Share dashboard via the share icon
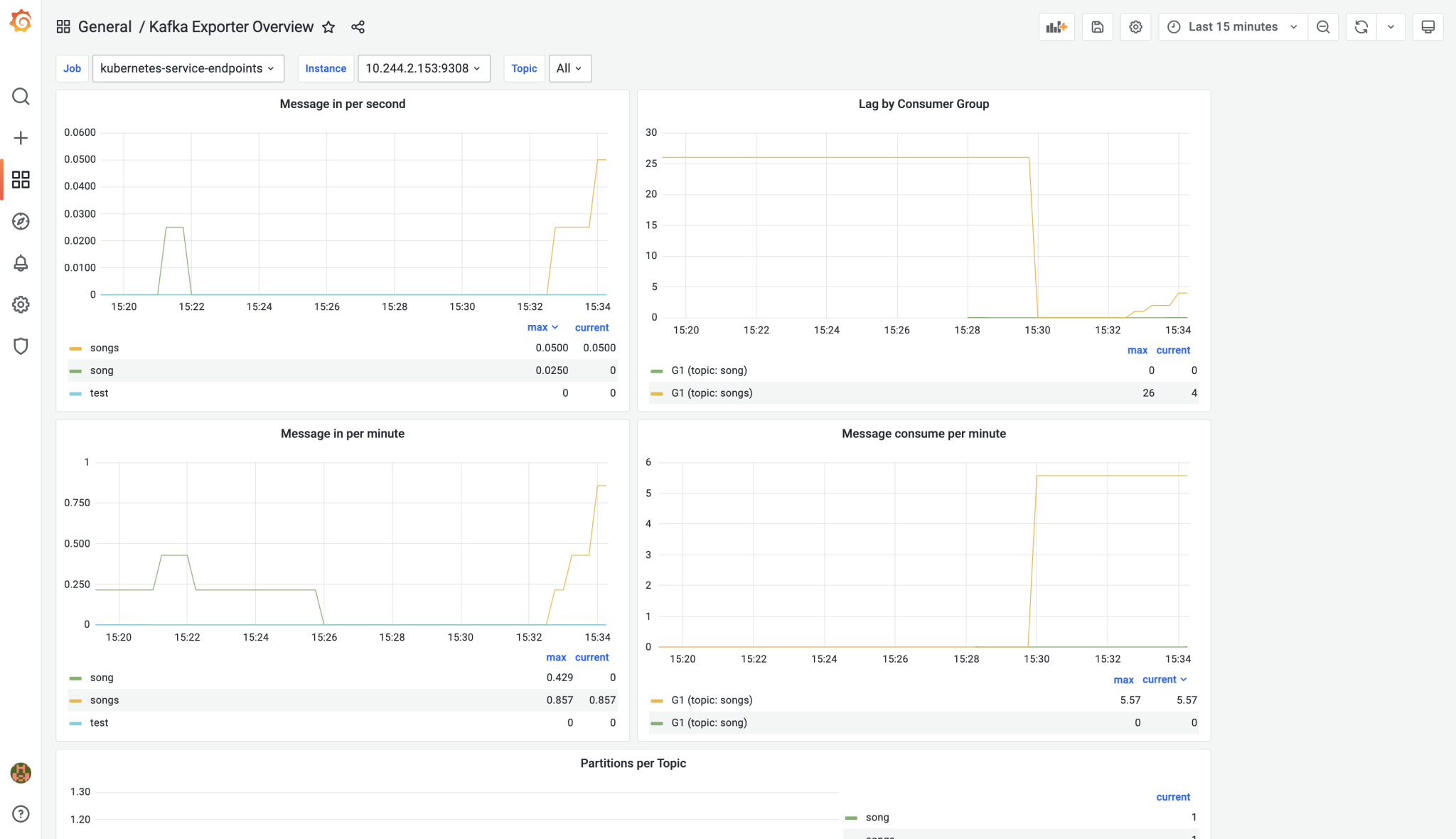 pos(358,27)
